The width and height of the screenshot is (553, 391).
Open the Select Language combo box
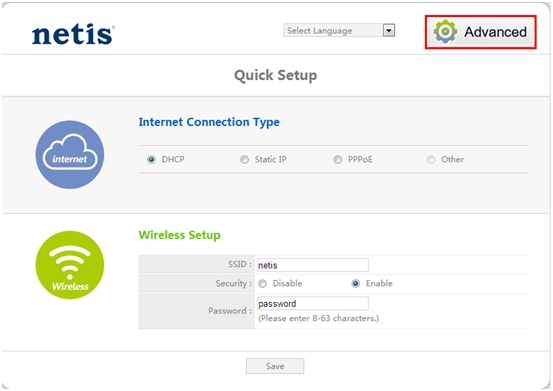339,31
